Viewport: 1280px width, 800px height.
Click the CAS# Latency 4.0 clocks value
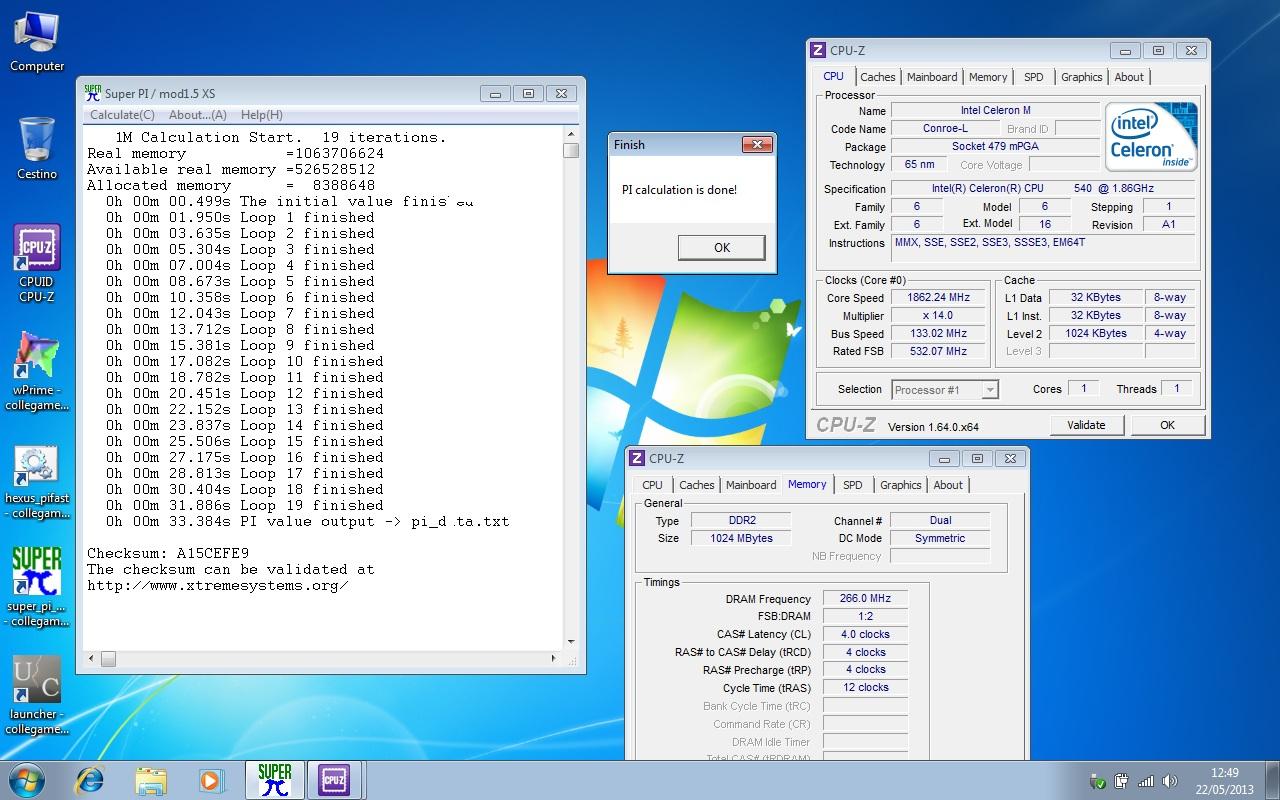point(865,634)
